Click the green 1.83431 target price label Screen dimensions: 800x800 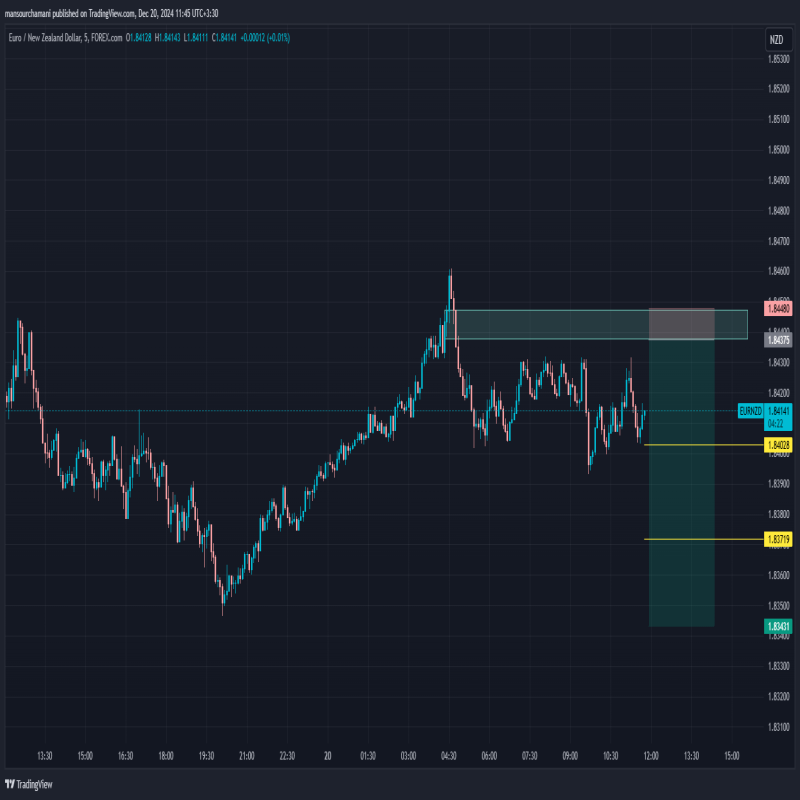779,626
